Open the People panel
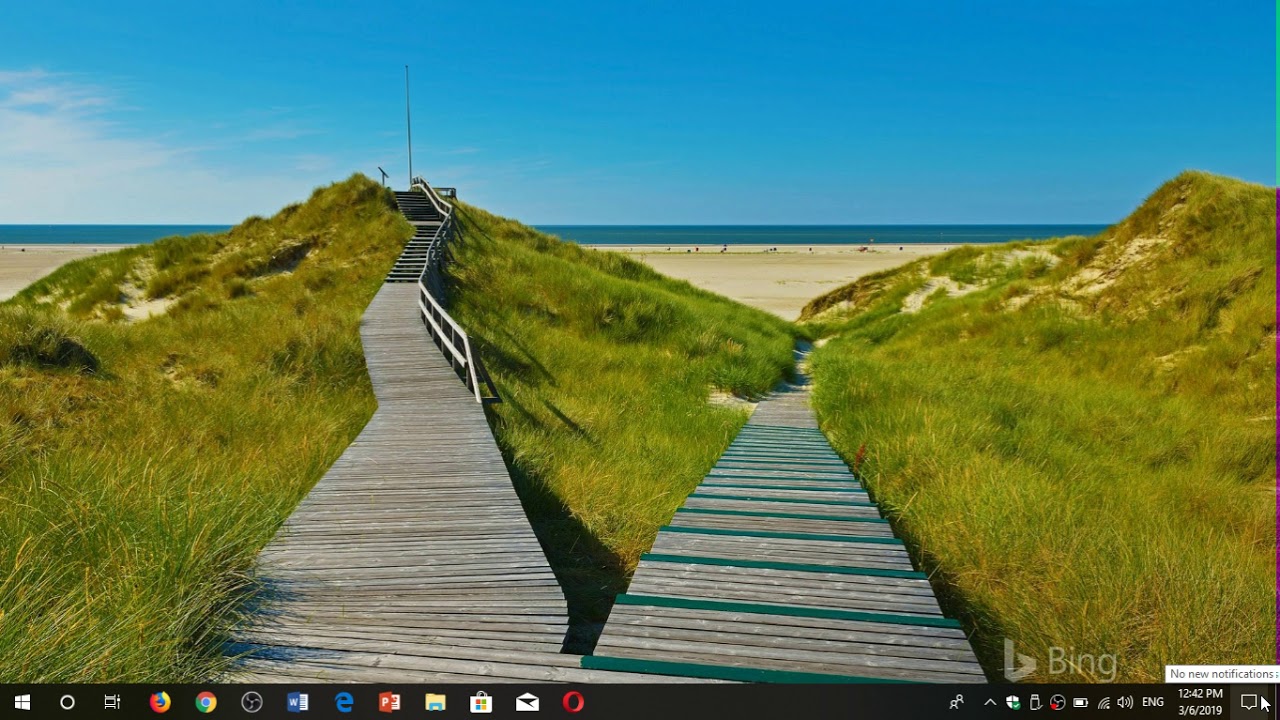Screen dimensions: 1280x720 pyautogui.click(x=957, y=702)
